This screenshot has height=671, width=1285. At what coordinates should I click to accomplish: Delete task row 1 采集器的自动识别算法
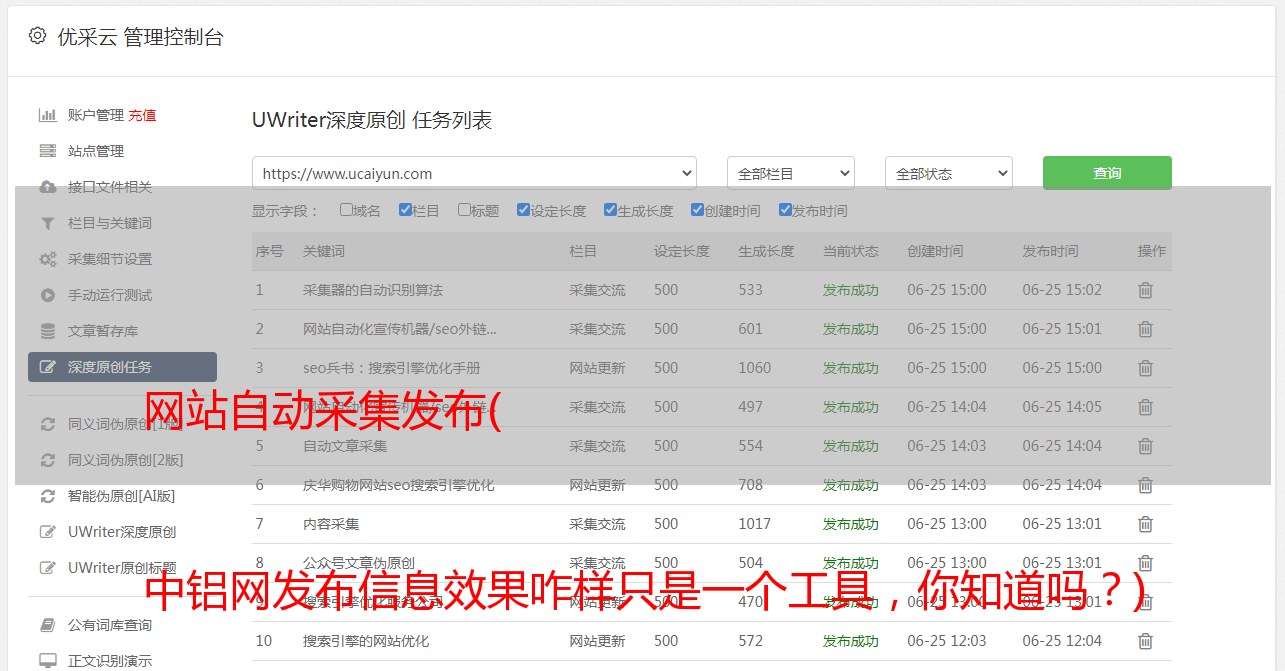tap(1146, 290)
